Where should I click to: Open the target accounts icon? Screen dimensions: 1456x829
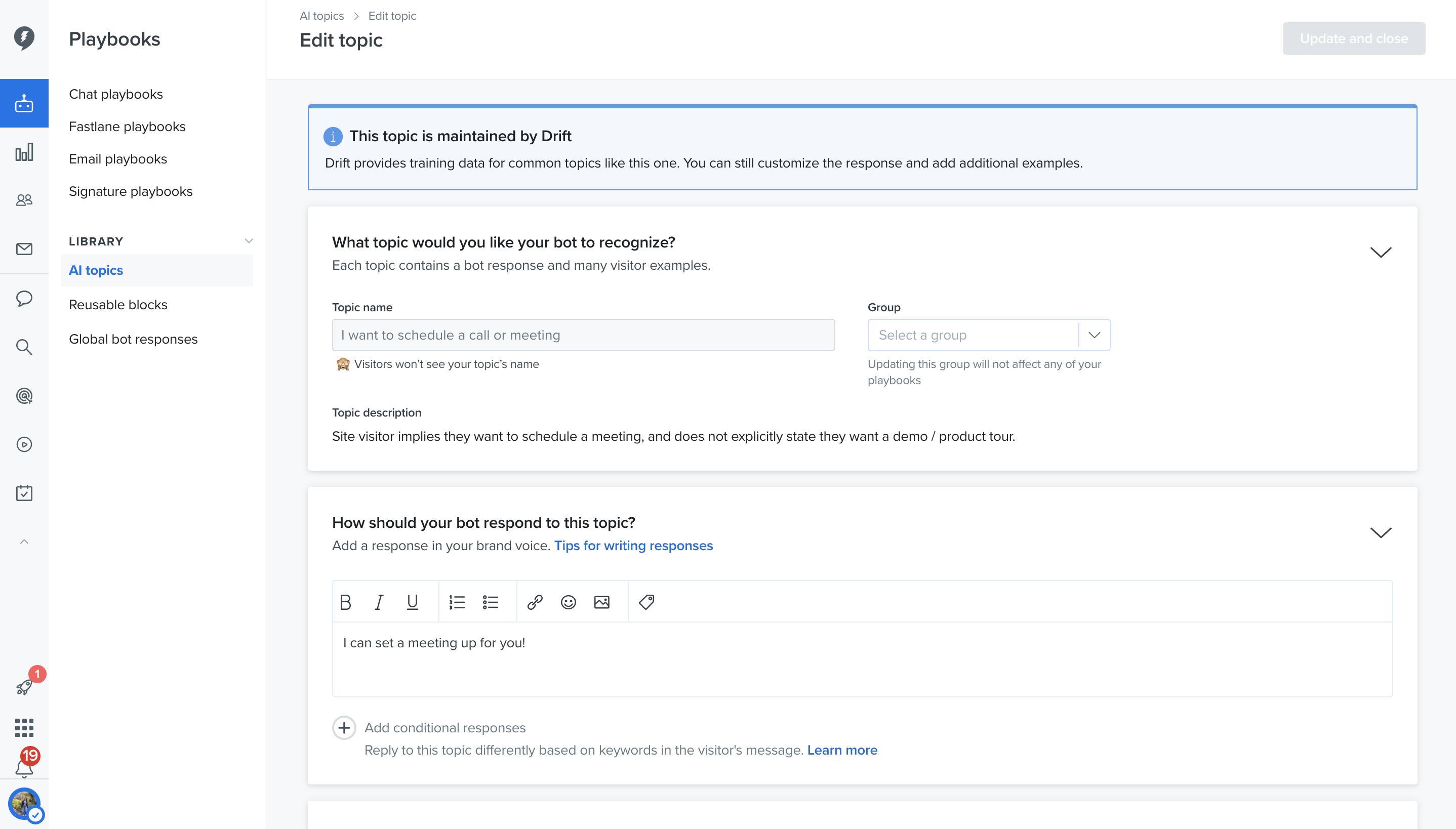click(24, 396)
